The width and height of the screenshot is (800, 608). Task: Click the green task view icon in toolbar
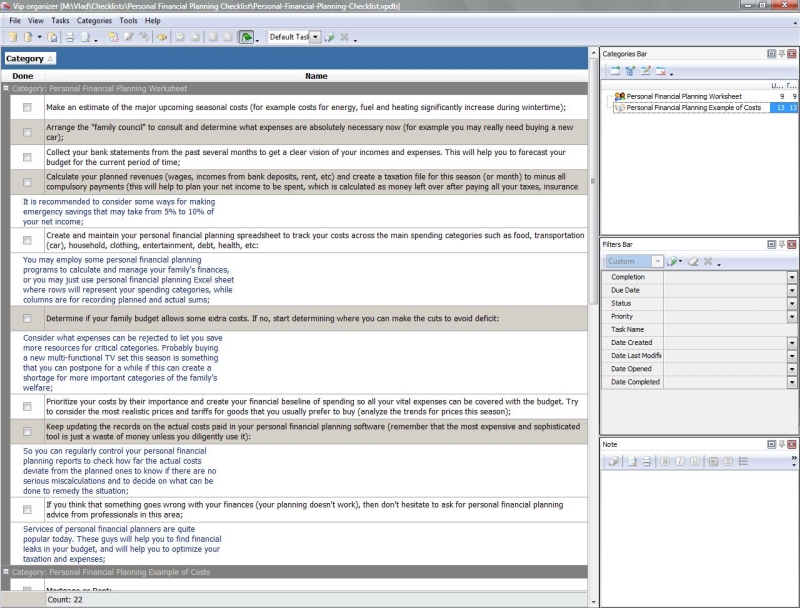[246, 37]
